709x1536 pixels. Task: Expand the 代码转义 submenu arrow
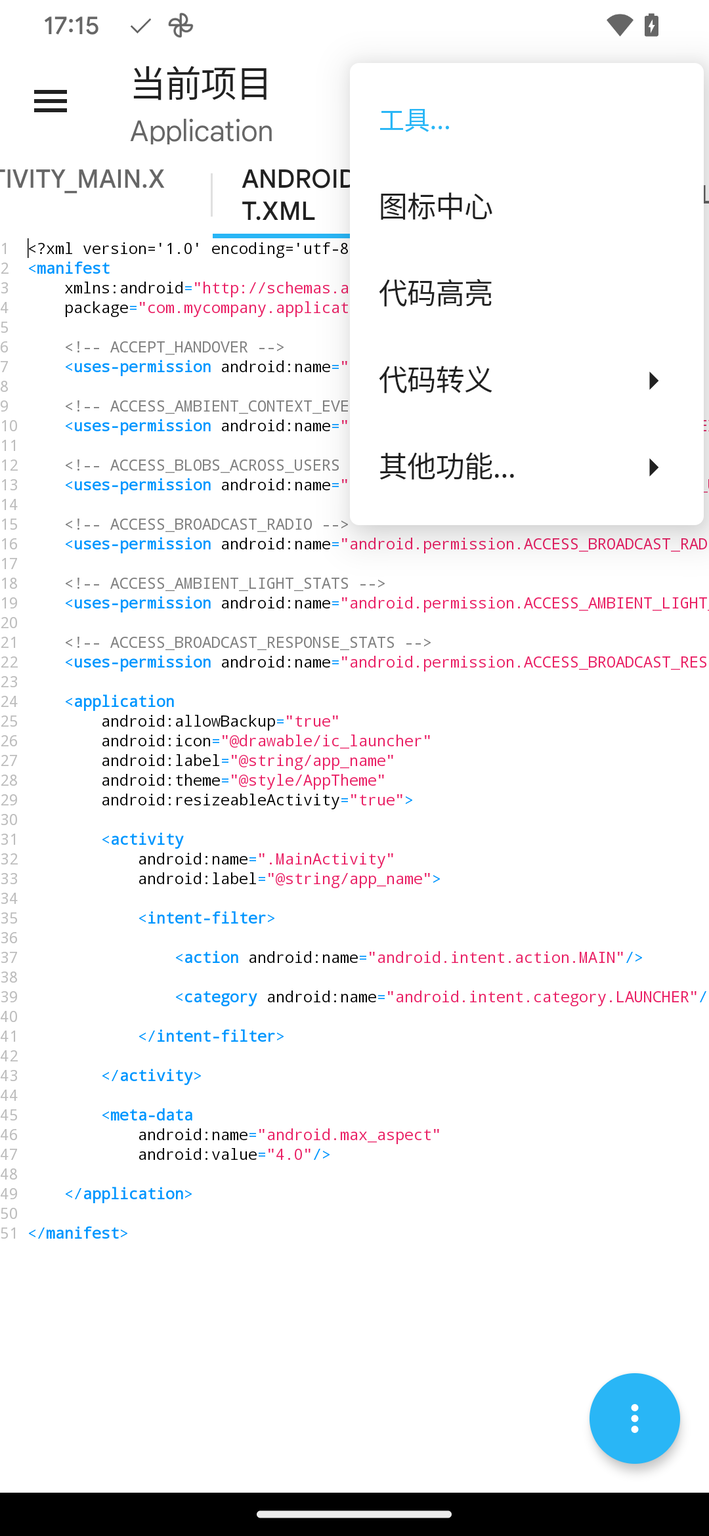653,380
